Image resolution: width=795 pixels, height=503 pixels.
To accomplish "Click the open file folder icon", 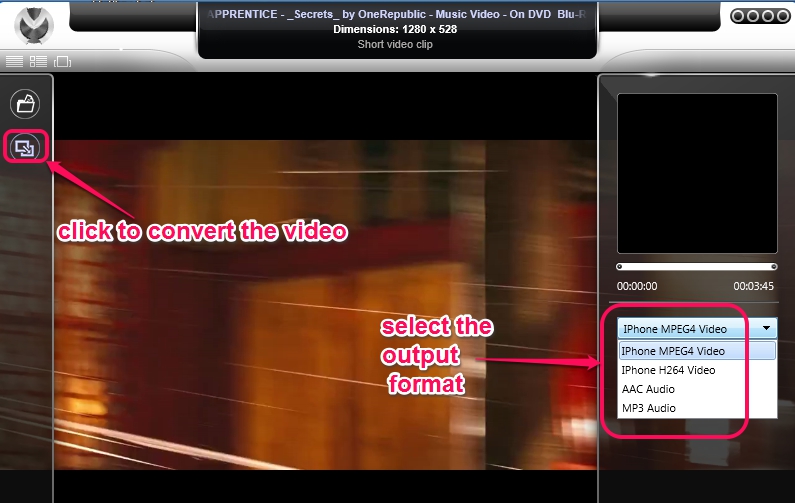I will point(25,104).
